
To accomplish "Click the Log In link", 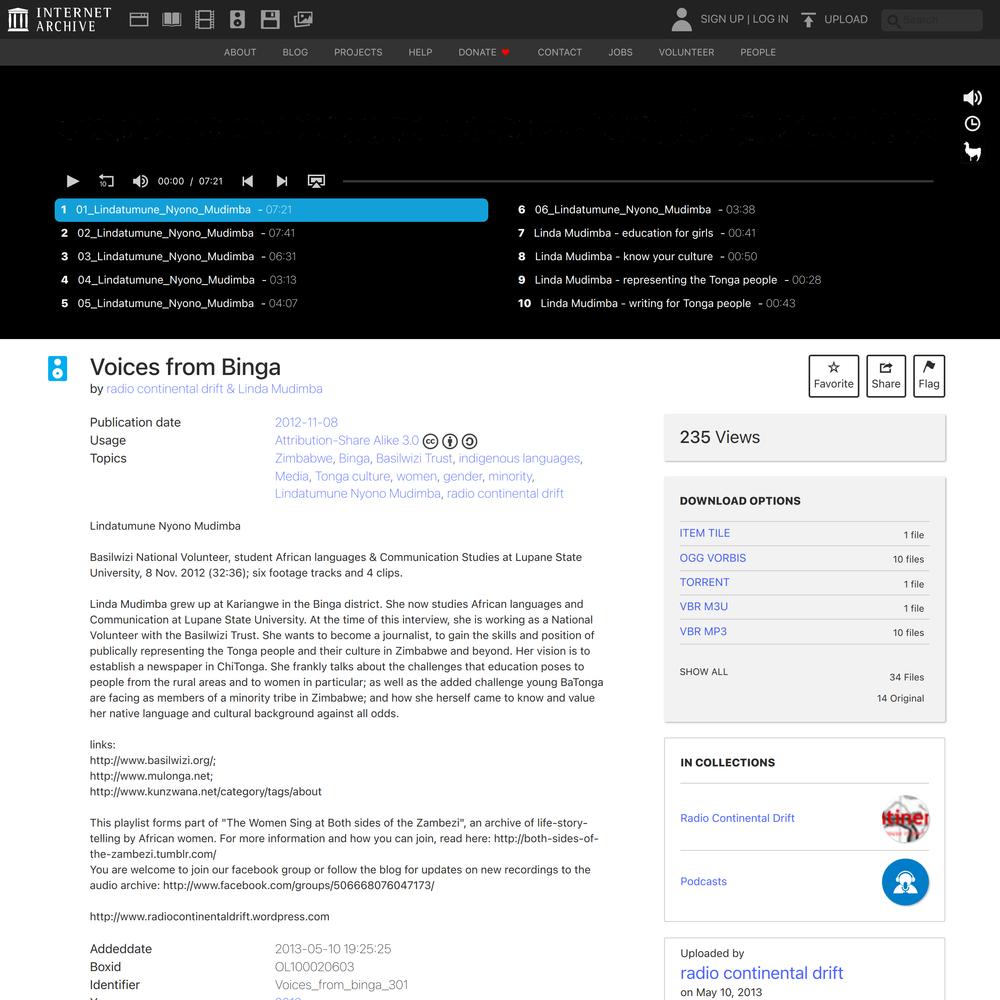I will click(770, 19).
